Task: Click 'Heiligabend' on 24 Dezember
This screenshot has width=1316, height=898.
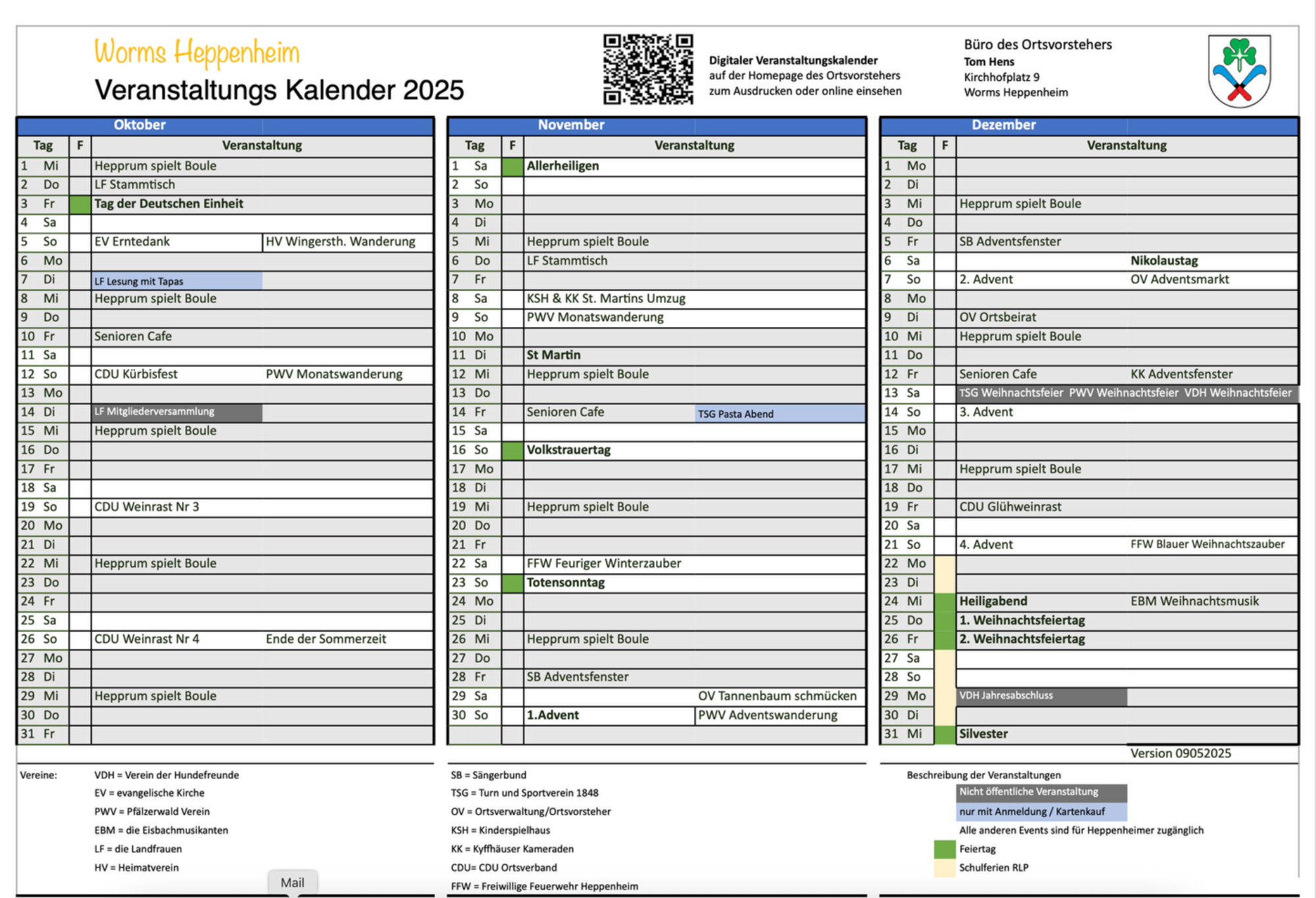Action: 993,601
